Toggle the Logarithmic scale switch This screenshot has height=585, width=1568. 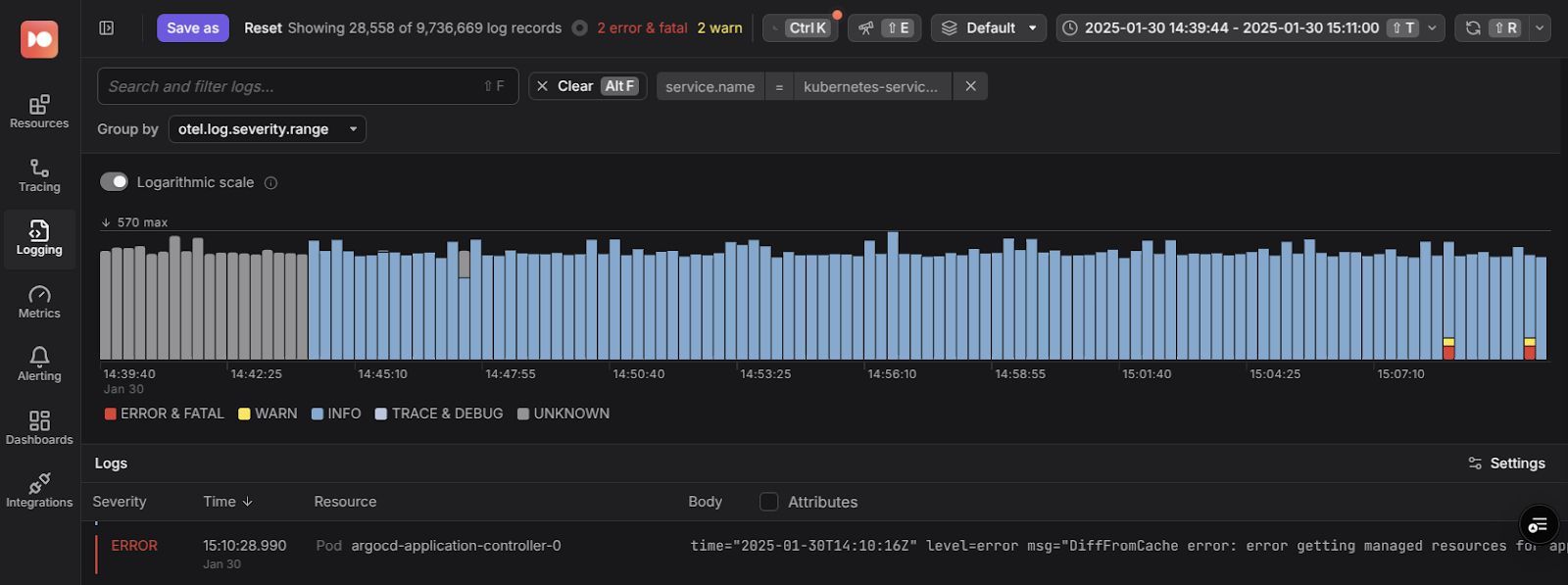point(114,182)
